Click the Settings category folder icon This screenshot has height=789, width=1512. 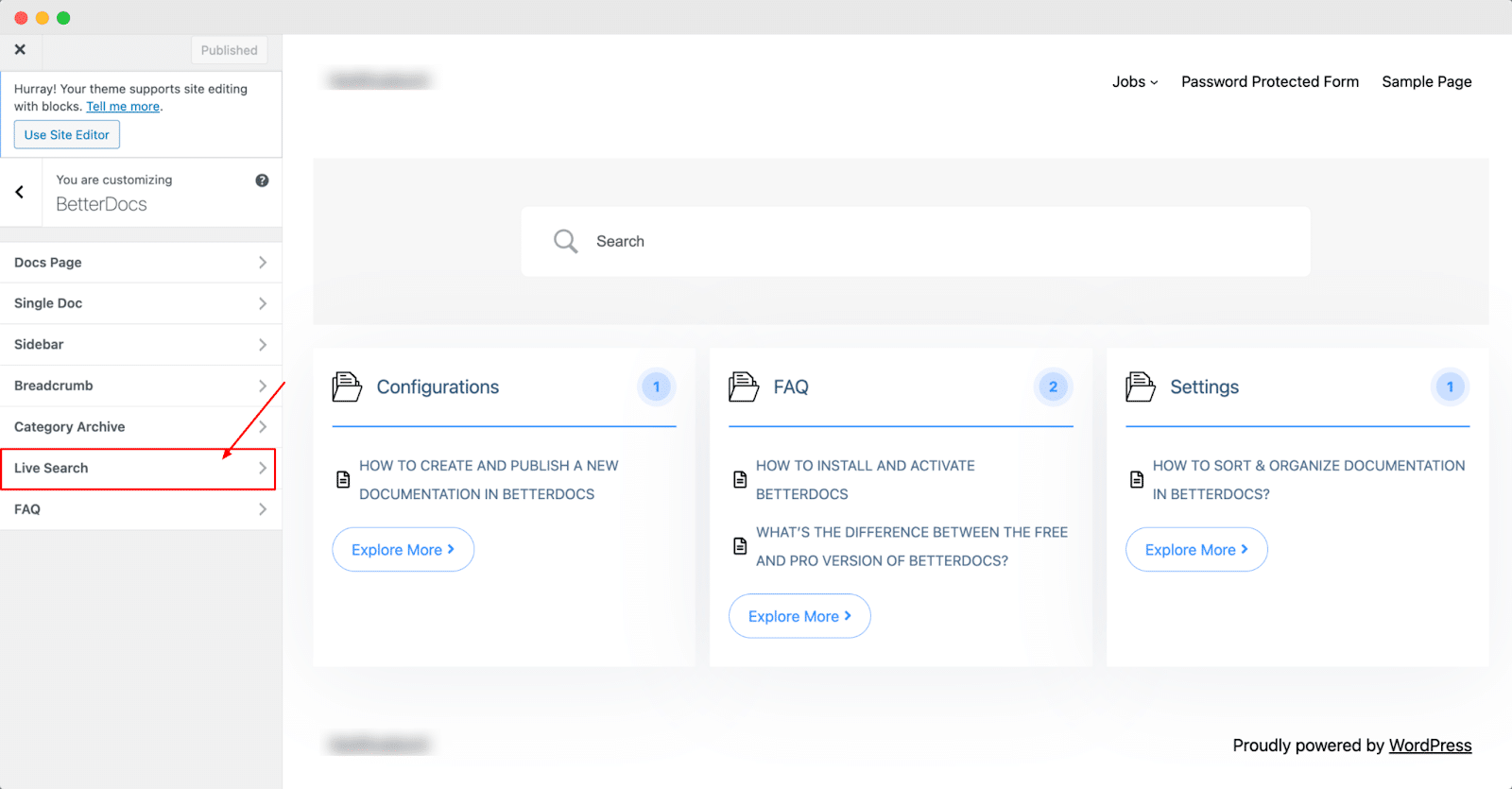click(x=1141, y=386)
